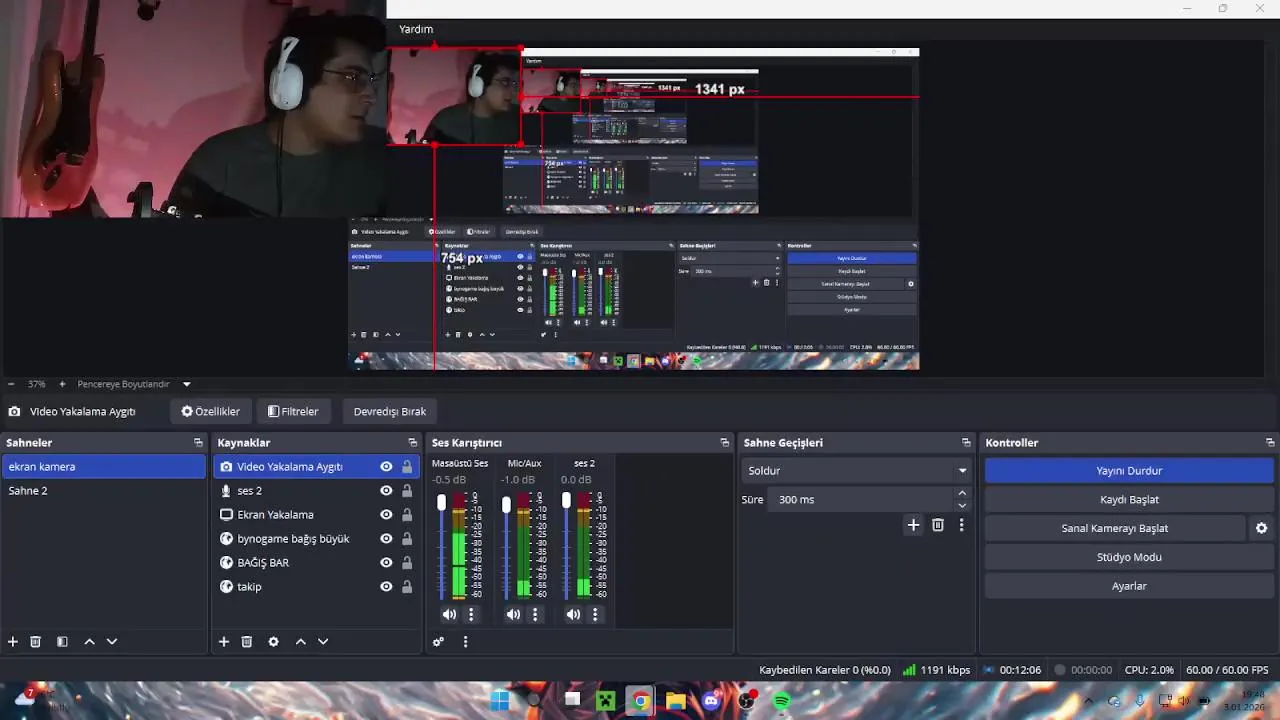Select the Sahne 2 scene
The height and width of the screenshot is (720, 1280).
point(104,490)
